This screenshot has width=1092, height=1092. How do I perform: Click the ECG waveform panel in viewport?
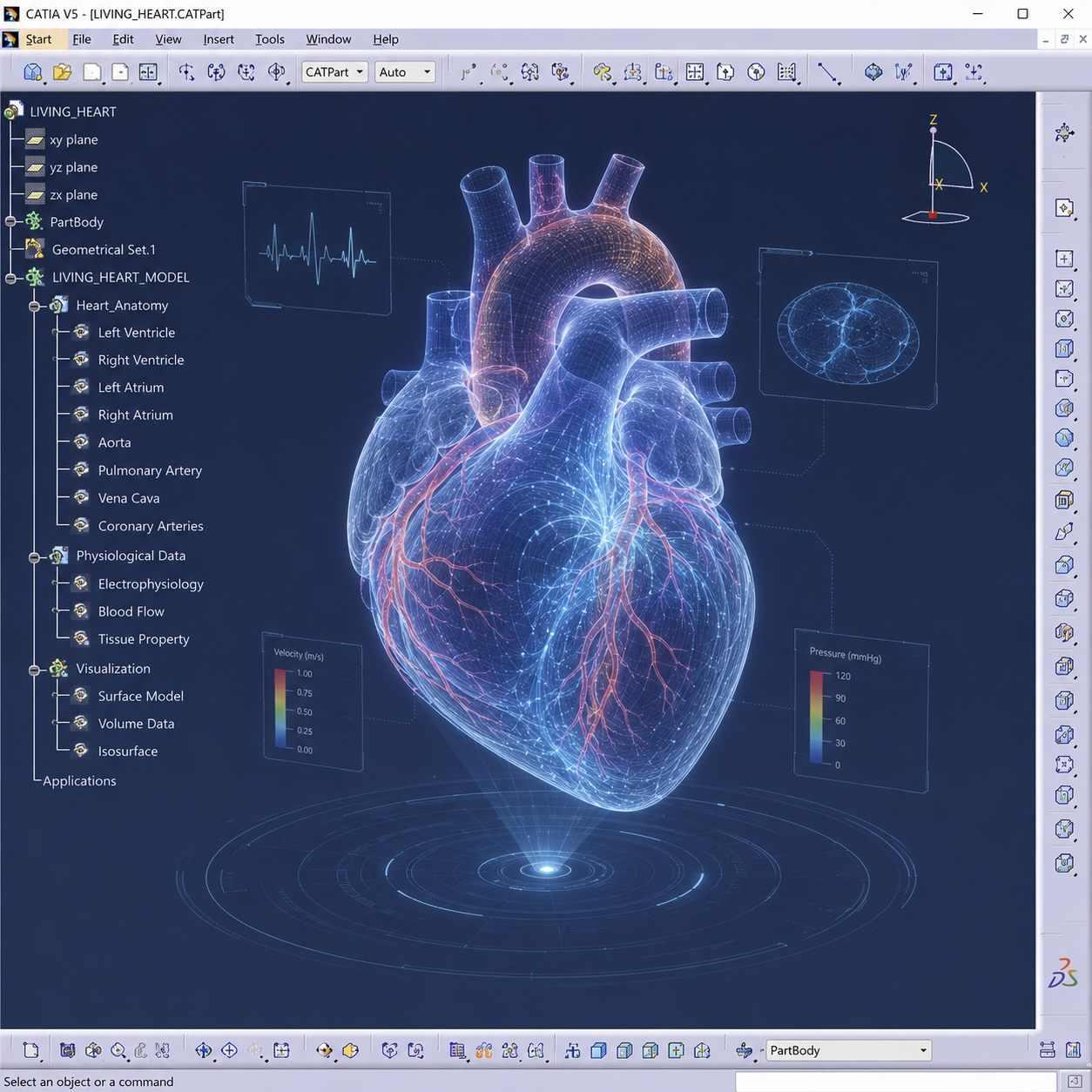tap(317, 247)
